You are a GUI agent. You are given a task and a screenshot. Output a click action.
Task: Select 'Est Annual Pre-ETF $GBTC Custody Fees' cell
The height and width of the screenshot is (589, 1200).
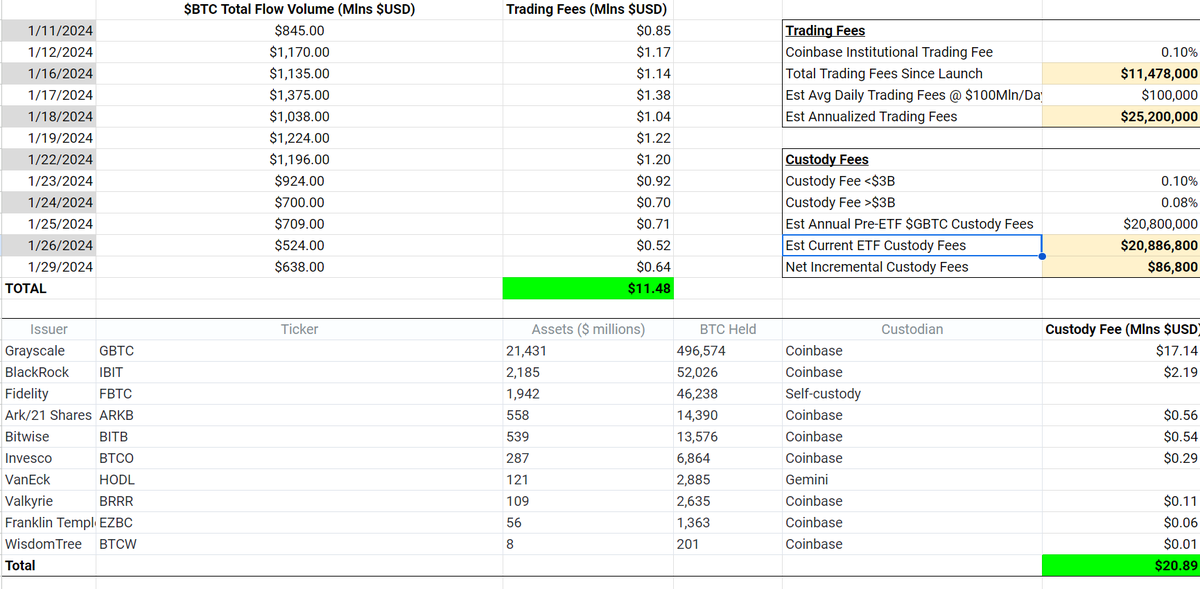[912, 224]
